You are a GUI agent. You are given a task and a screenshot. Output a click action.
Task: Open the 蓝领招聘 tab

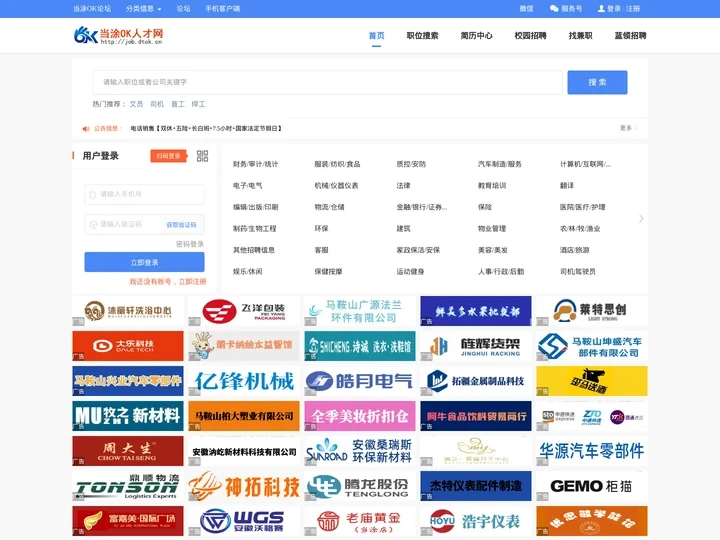click(x=630, y=35)
